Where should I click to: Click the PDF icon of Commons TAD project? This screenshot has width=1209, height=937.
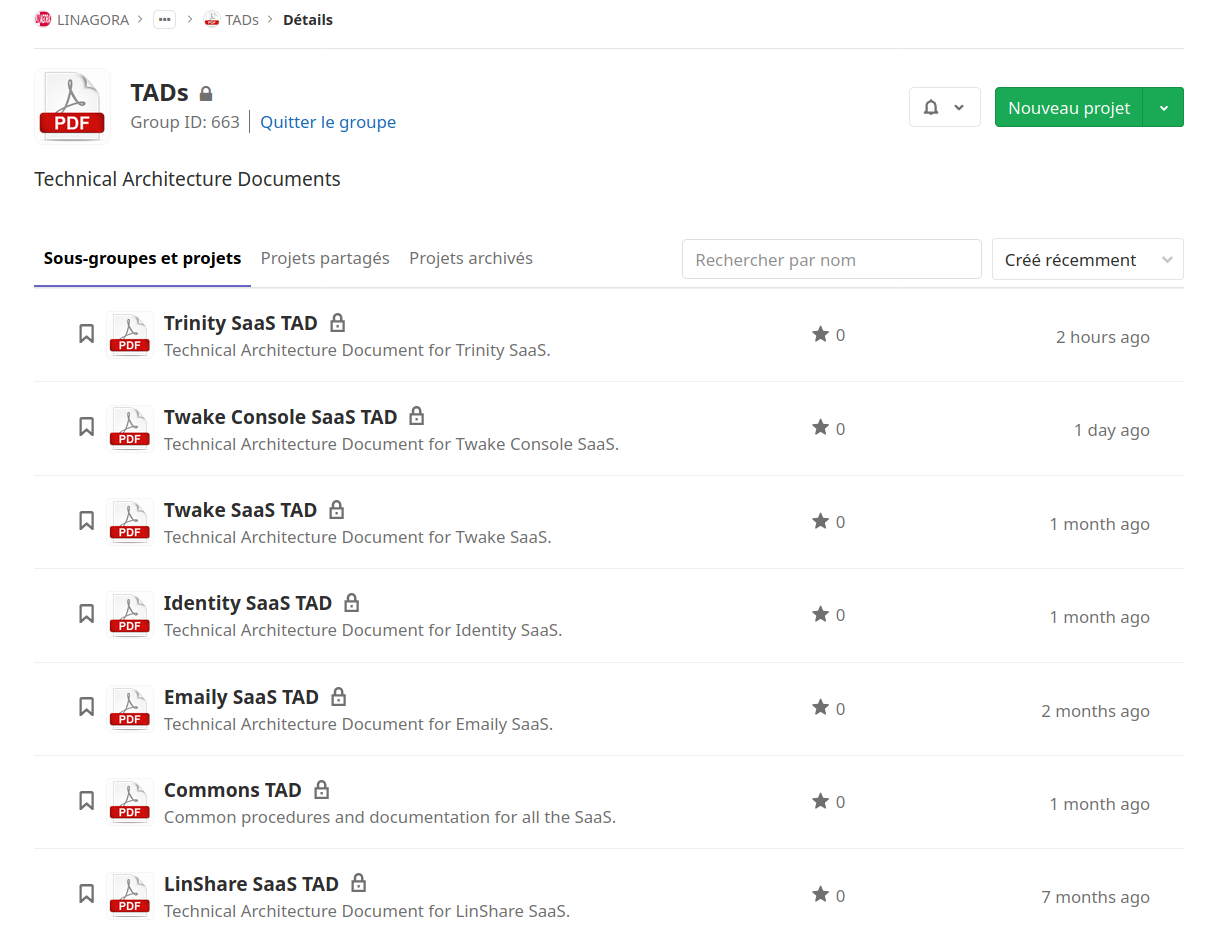click(x=130, y=802)
